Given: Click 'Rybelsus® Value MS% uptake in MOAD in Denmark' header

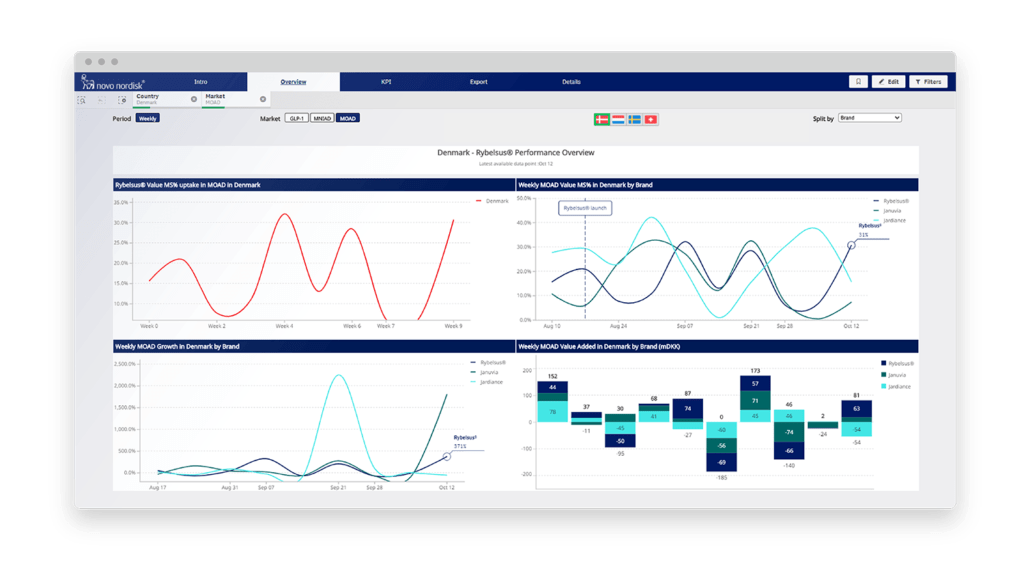Looking at the screenshot, I should point(188,185).
